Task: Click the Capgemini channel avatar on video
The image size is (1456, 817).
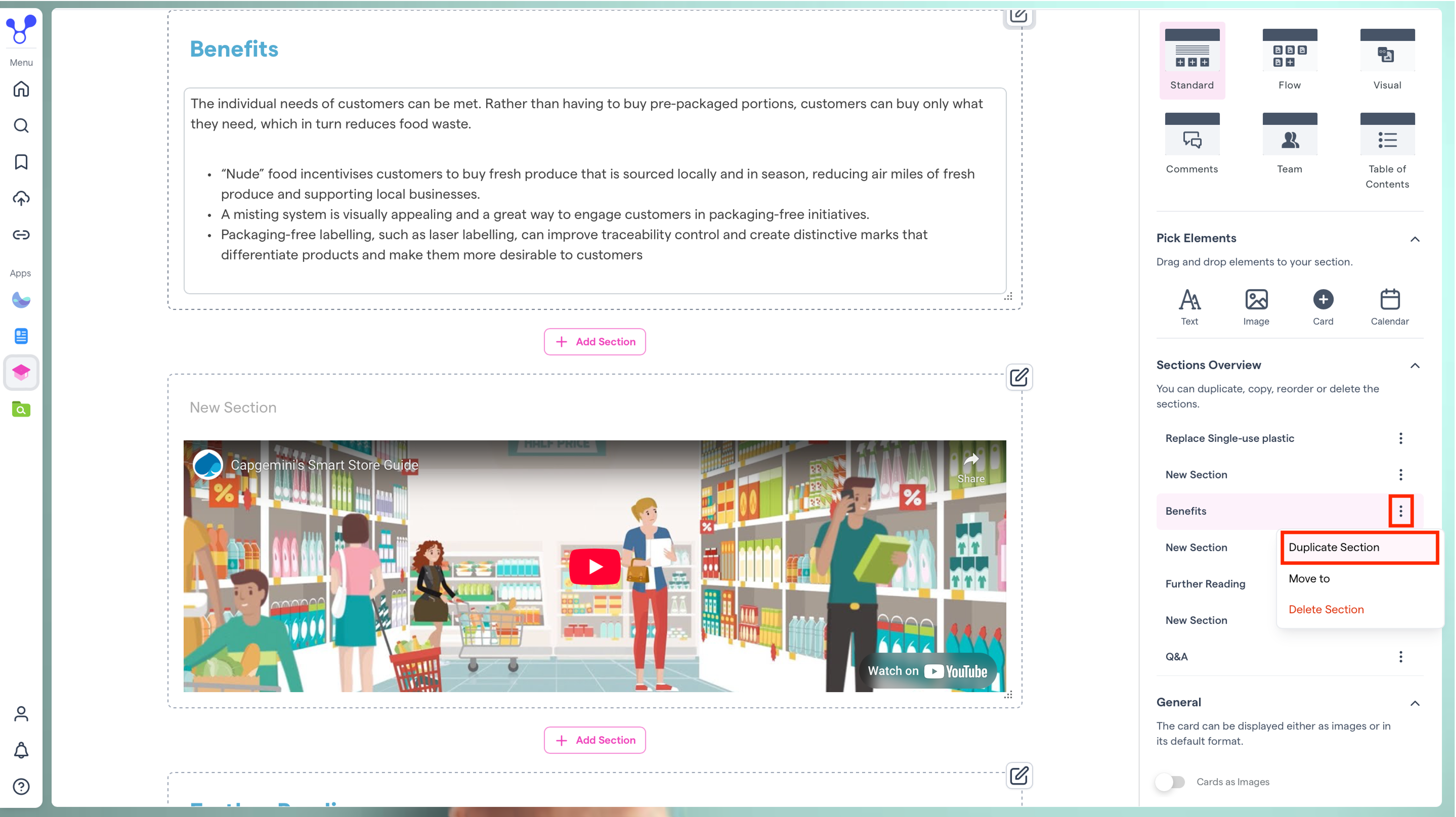Action: [207, 465]
